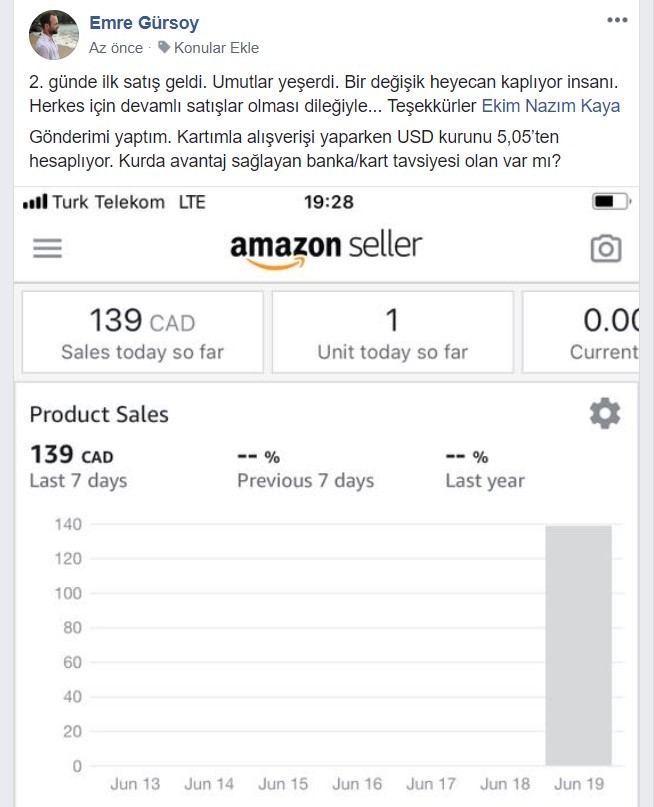Open Ekim Nazım Kaya tagged profile link
This screenshot has width=654, height=807.
click(x=551, y=106)
